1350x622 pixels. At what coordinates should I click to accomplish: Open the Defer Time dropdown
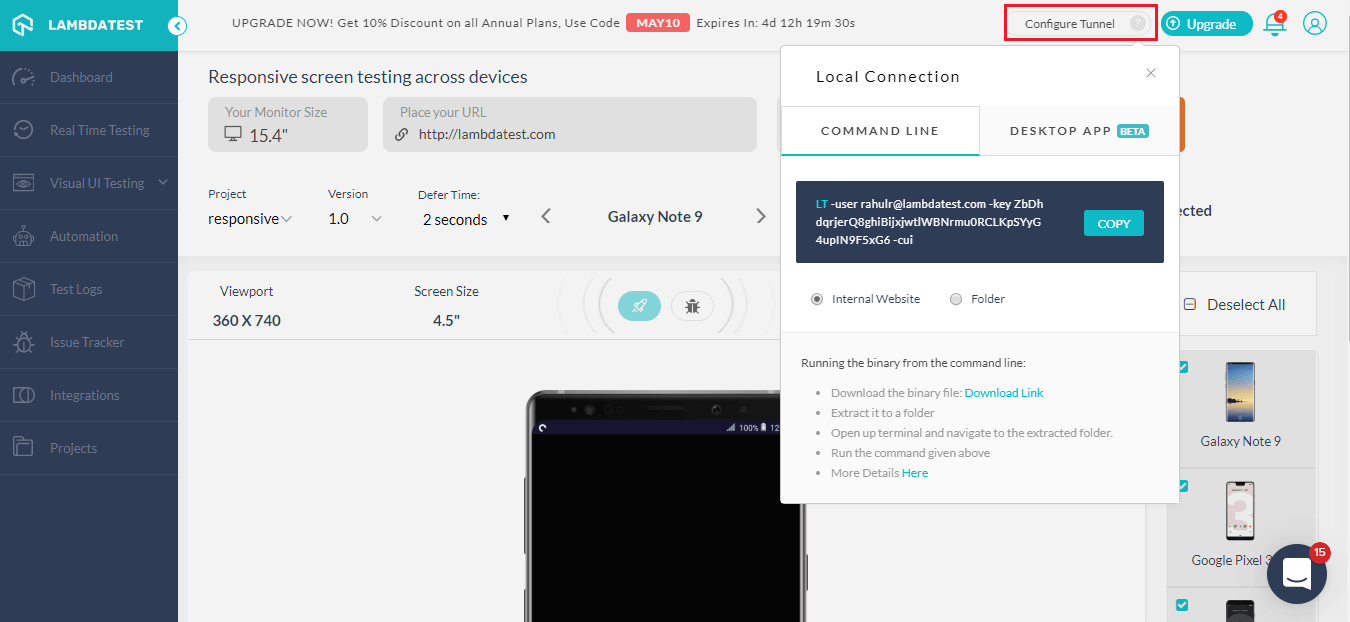[465, 217]
